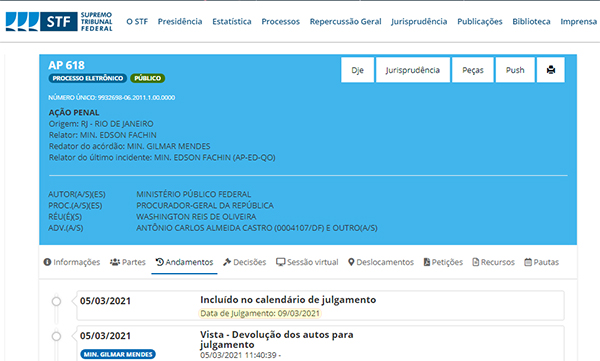Viewport: 600px width, 361px height.
Task: Click the Redator do acórdão: MIN. GILMAR MENDES text
Action: click(x=129, y=146)
